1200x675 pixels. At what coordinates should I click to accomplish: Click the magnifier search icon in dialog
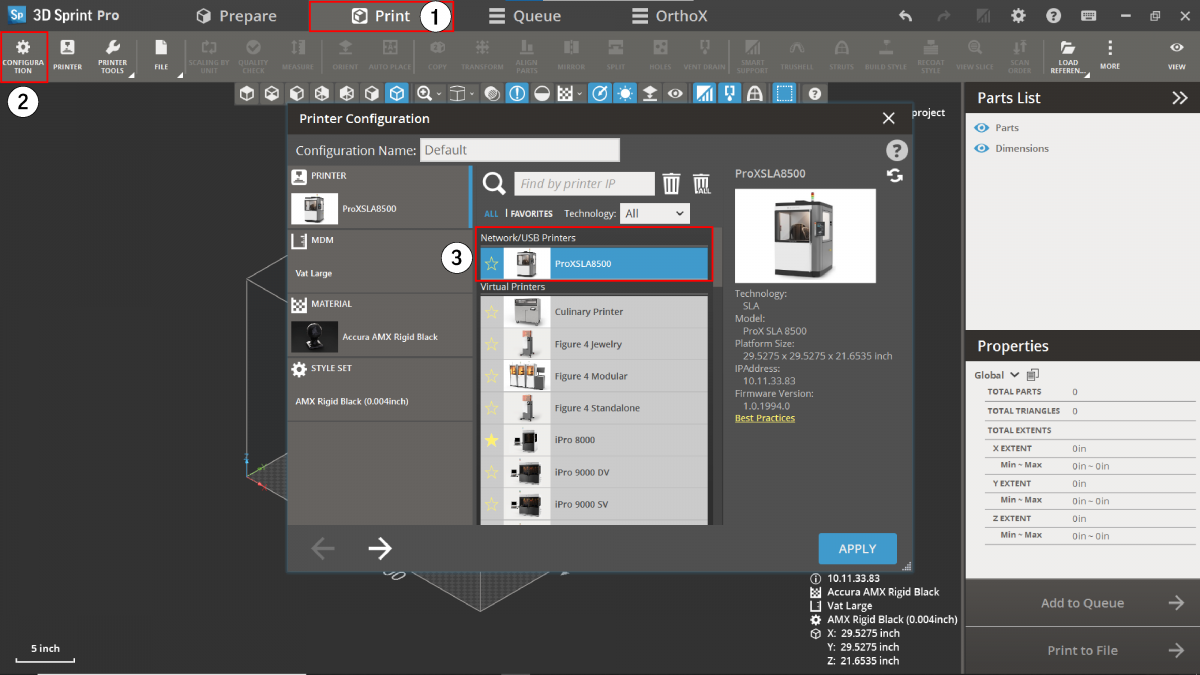point(494,183)
